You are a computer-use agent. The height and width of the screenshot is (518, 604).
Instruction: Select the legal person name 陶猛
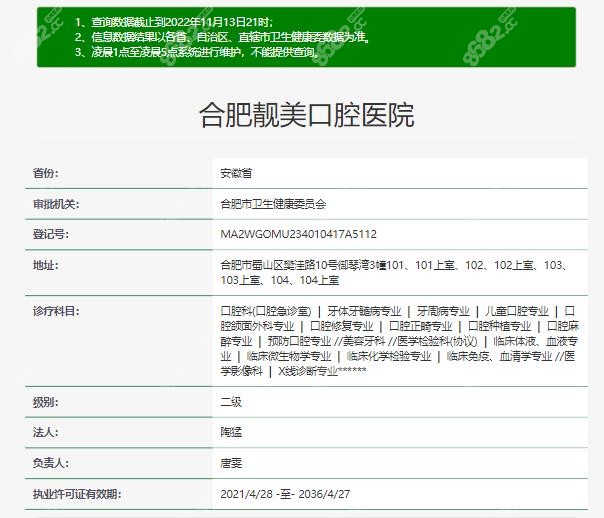pyautogui.click(x=231, y=432)
